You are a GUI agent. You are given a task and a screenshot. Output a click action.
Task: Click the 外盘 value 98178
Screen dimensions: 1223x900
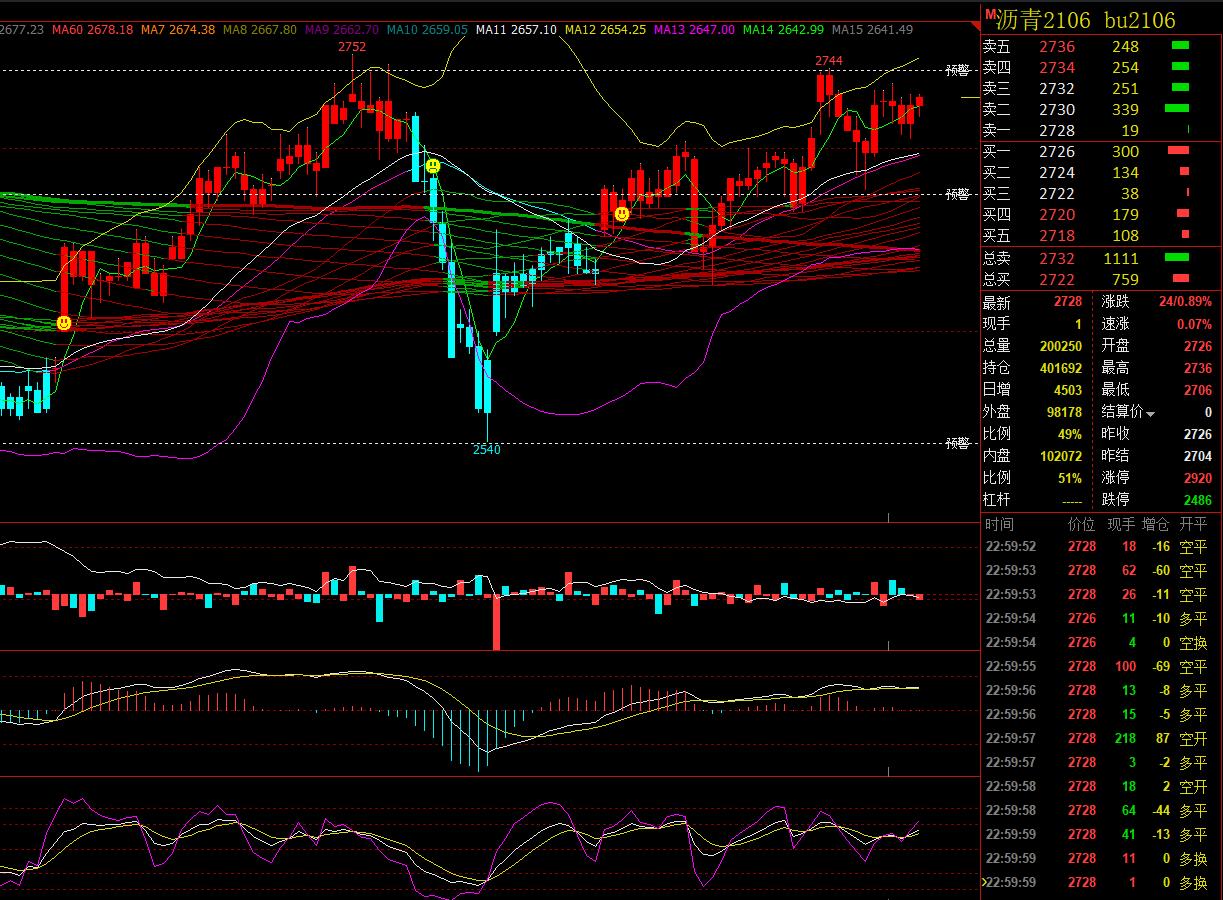(1063, 412)
